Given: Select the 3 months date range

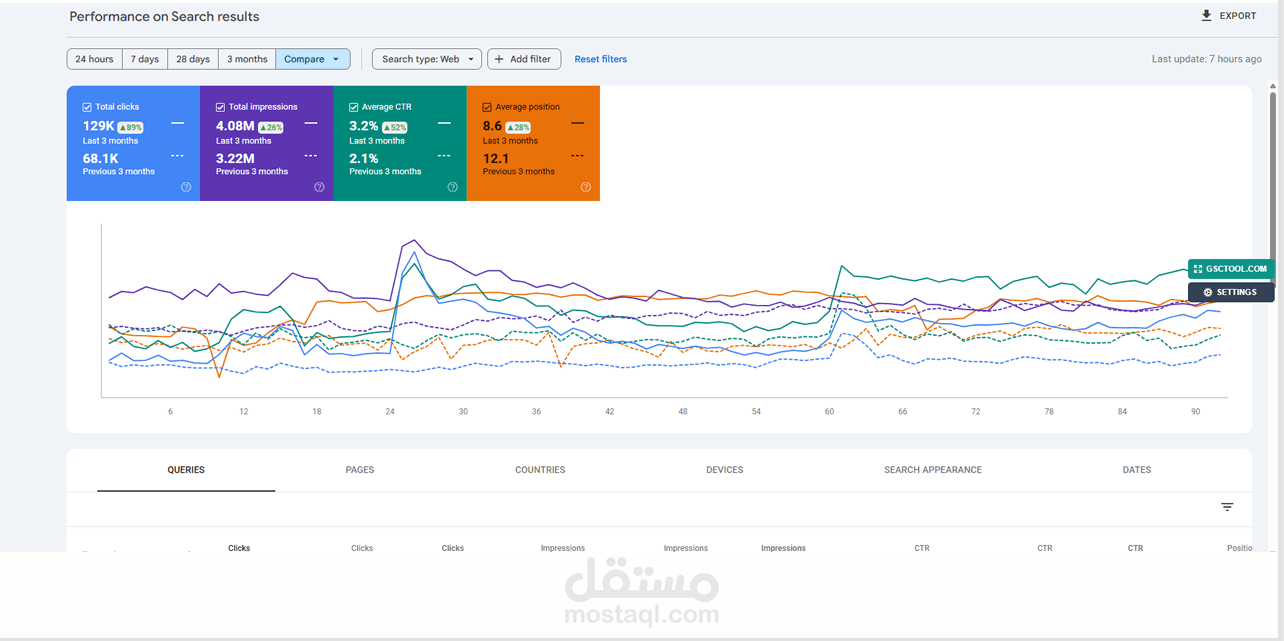Looking at the screenshot, I should pos(247,59).
